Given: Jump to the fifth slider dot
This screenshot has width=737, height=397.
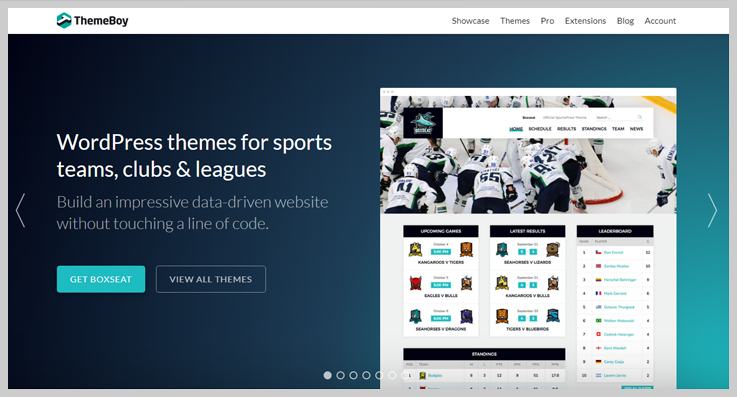Looking at the screenshot, I should (x=379, y=375).
